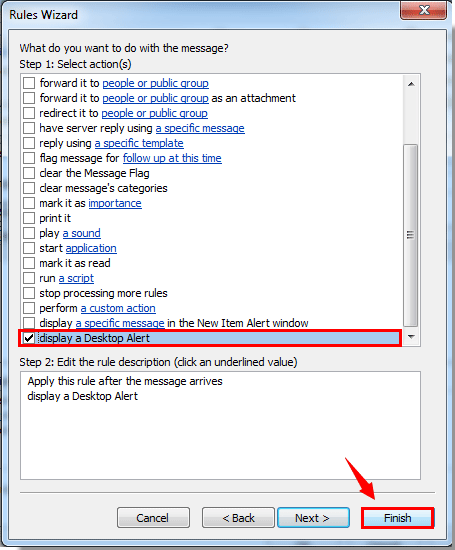Check the 'print it' action checkbox
The image size is (455, 550).
point(29,218)
